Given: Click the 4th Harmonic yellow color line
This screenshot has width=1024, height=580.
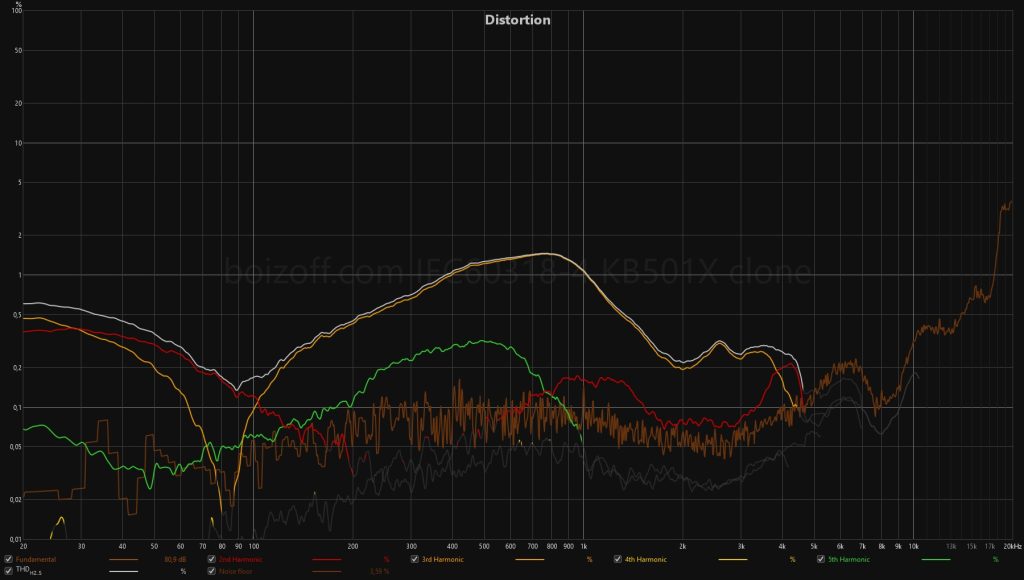Looking at the screenshot, I should [733, 560].
